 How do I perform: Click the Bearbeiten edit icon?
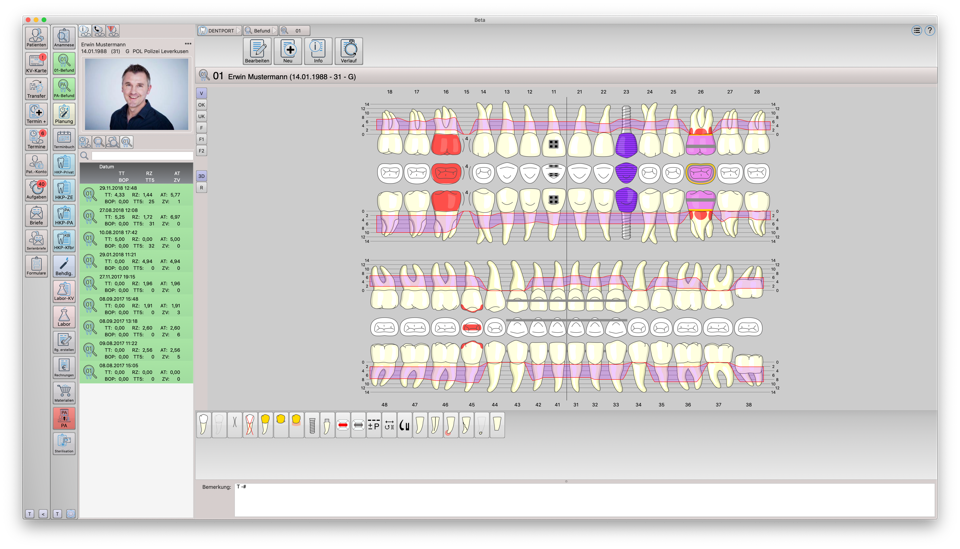coord(257,51)
